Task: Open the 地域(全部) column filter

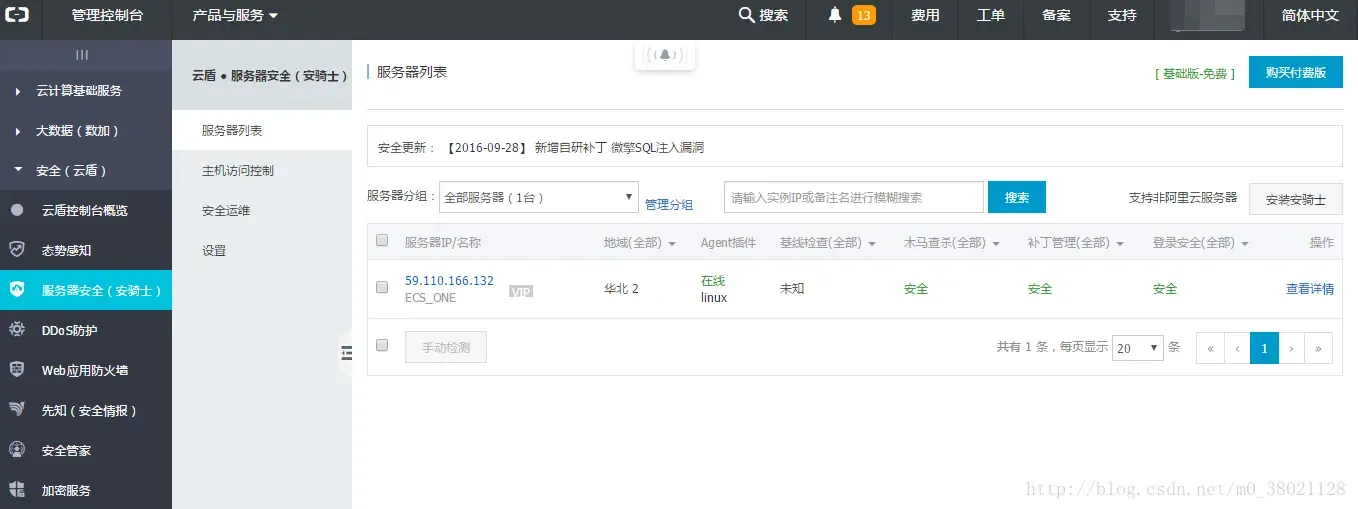Action: coord(640,243)
